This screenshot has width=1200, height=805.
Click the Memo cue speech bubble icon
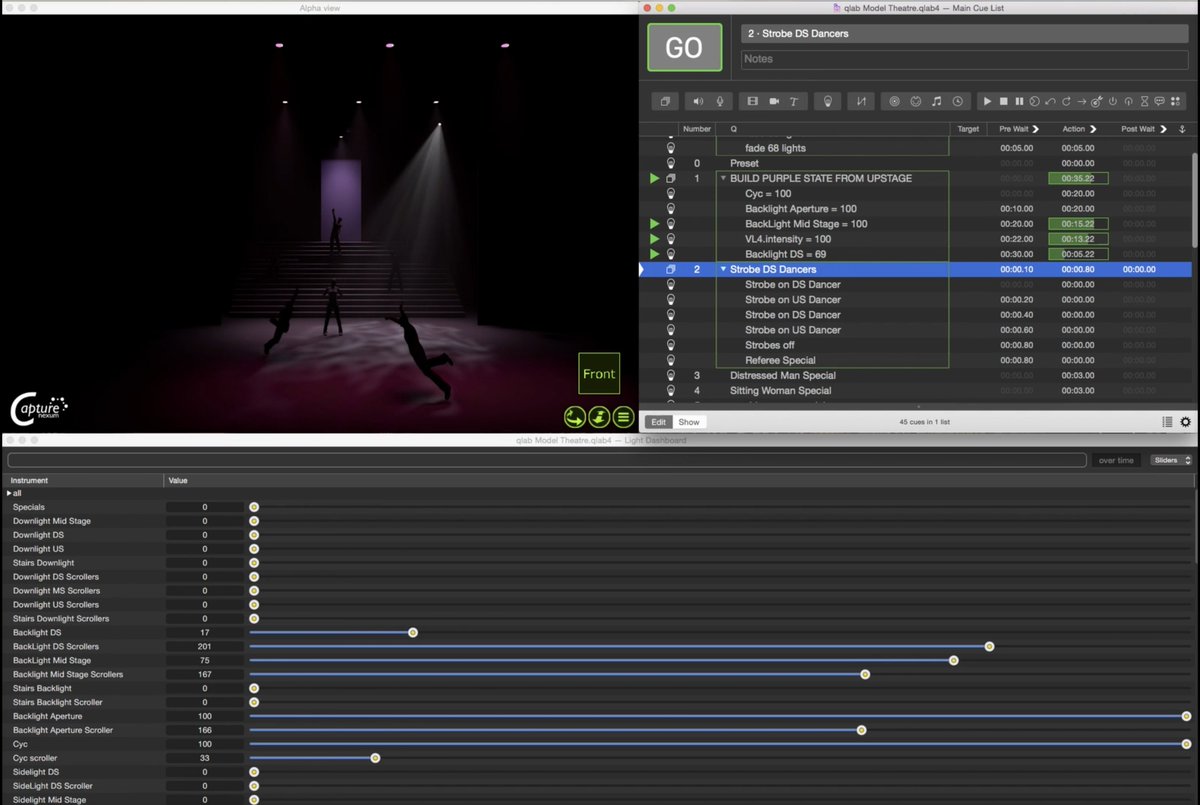tap(1159, 101)
